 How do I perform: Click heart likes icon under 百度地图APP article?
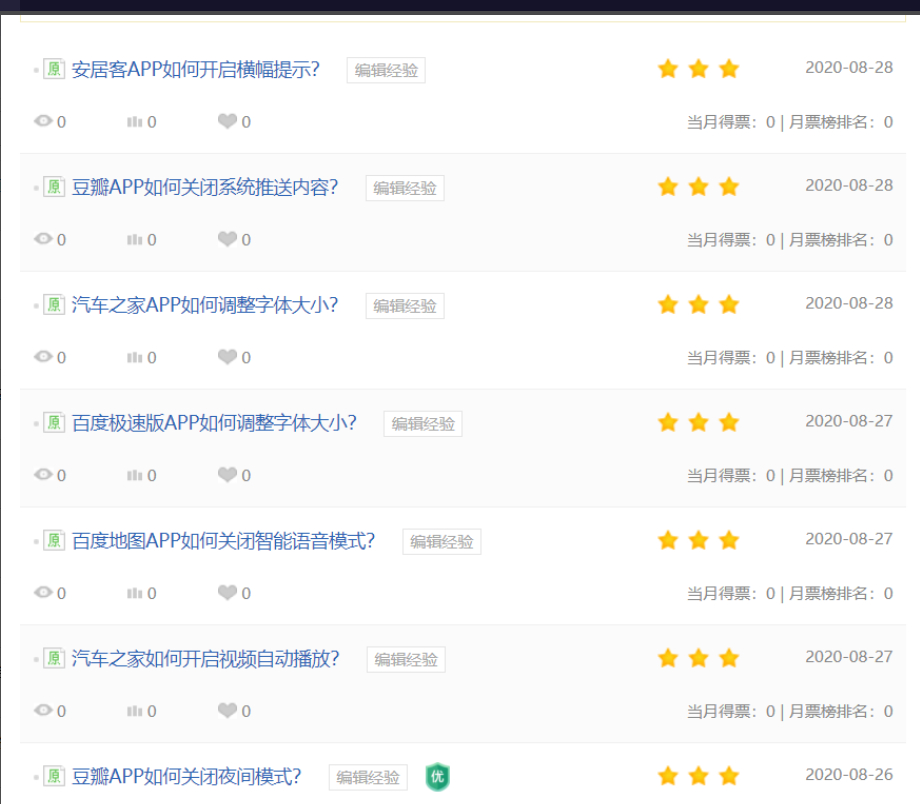[228, 593]
